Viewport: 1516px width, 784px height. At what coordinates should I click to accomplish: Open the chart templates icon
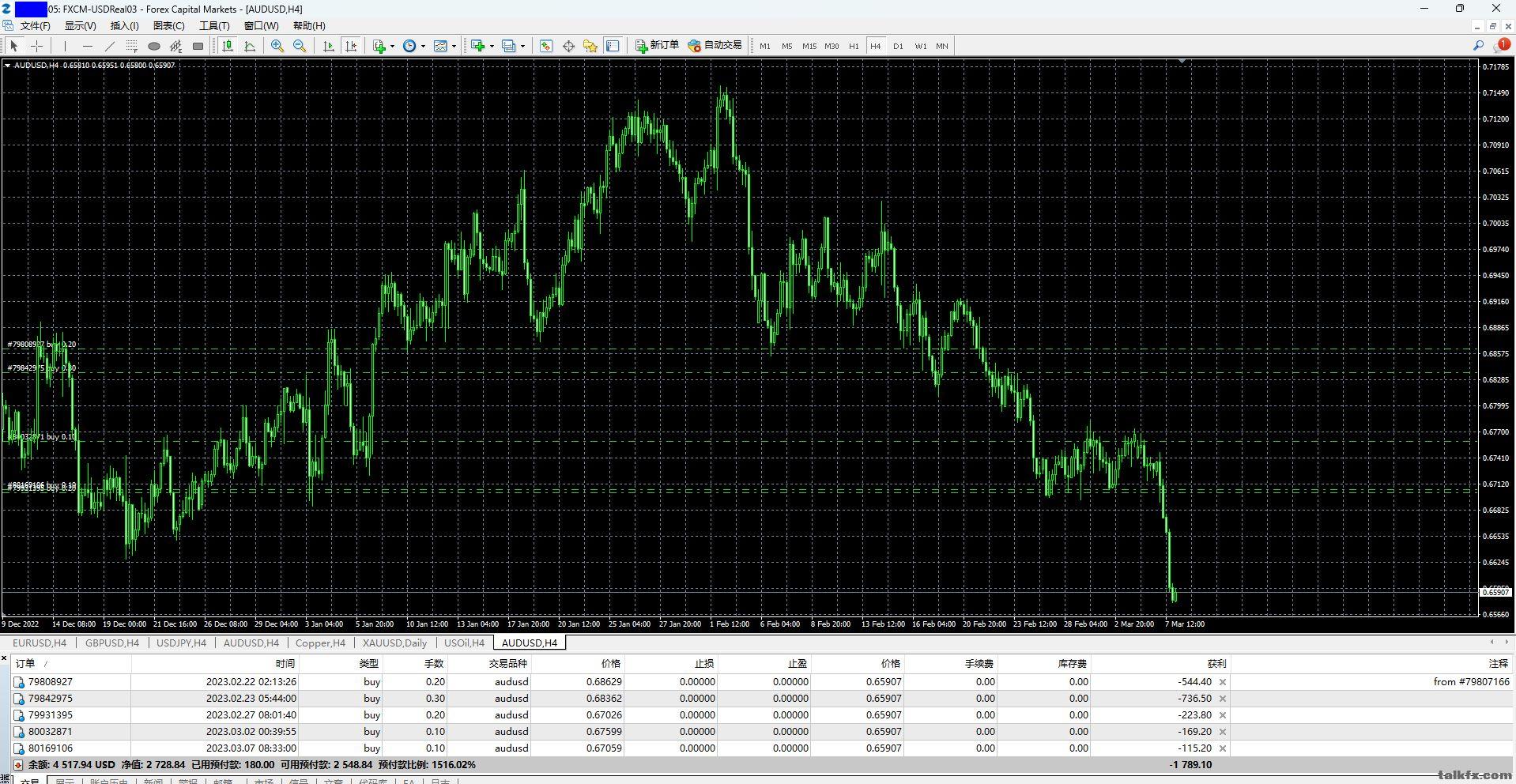(441, 46)
